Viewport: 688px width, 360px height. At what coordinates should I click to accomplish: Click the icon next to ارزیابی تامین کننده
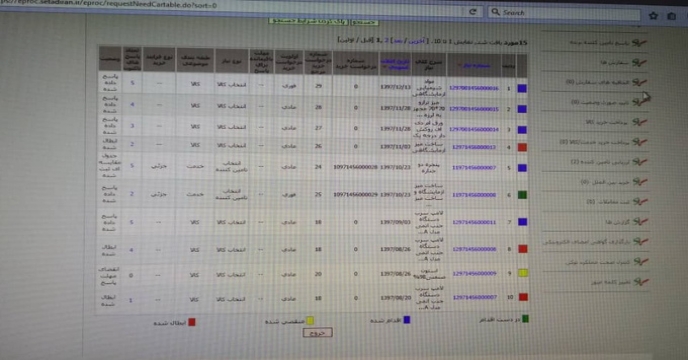click(640, 162)
